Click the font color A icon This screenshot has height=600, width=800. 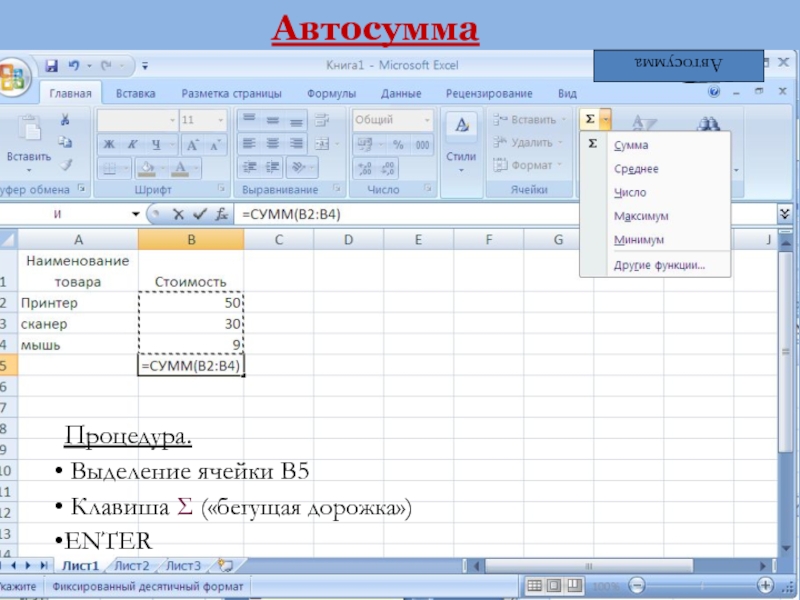pos(180,168)
